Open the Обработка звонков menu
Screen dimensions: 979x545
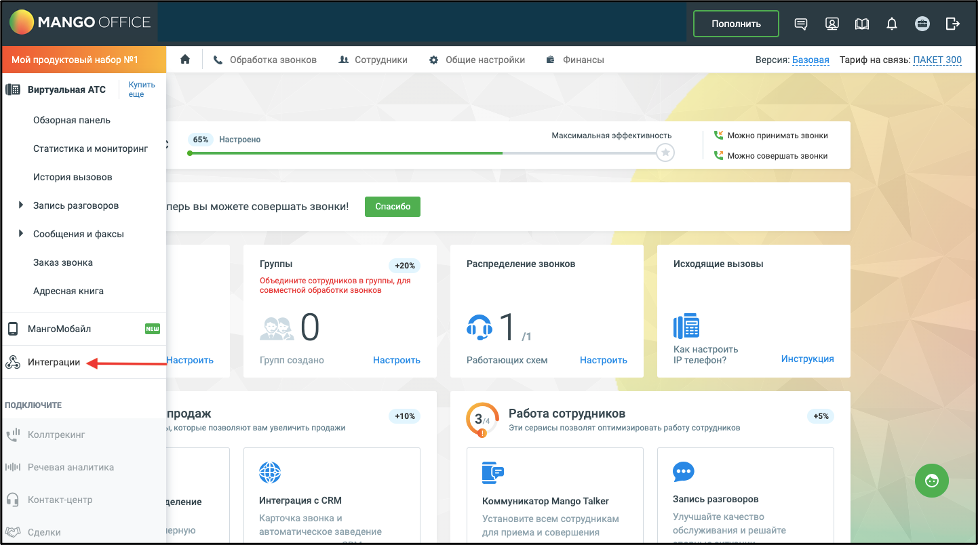coord(265,60)
